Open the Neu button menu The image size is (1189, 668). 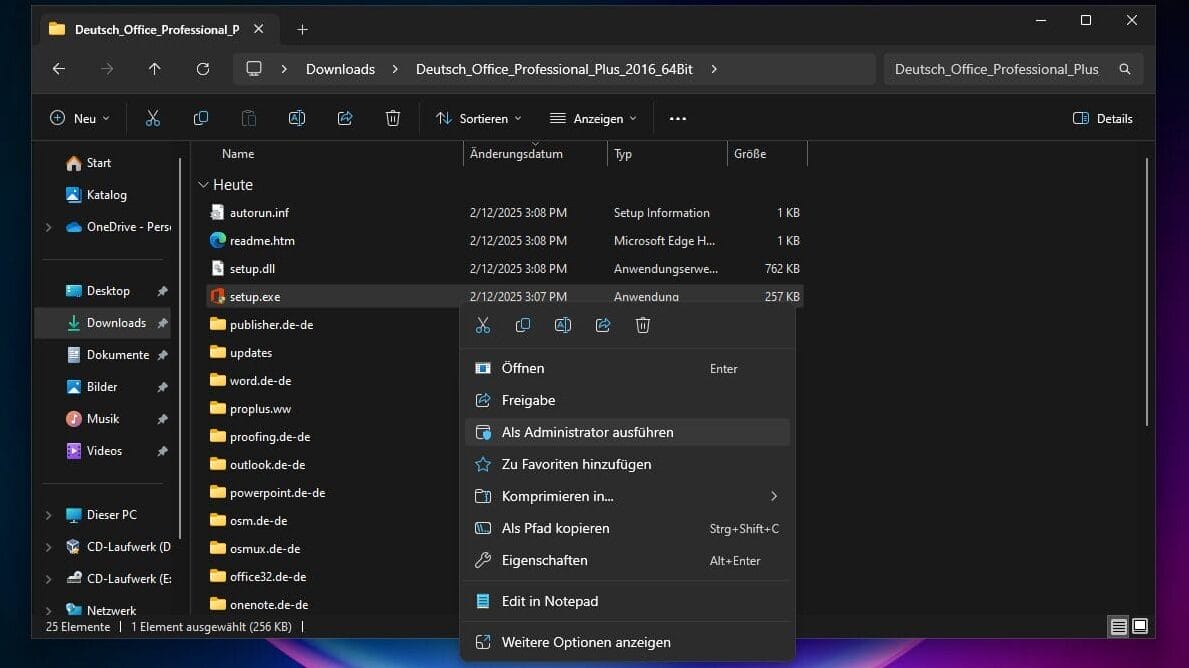pyautogui.click(x=80, y=118)
